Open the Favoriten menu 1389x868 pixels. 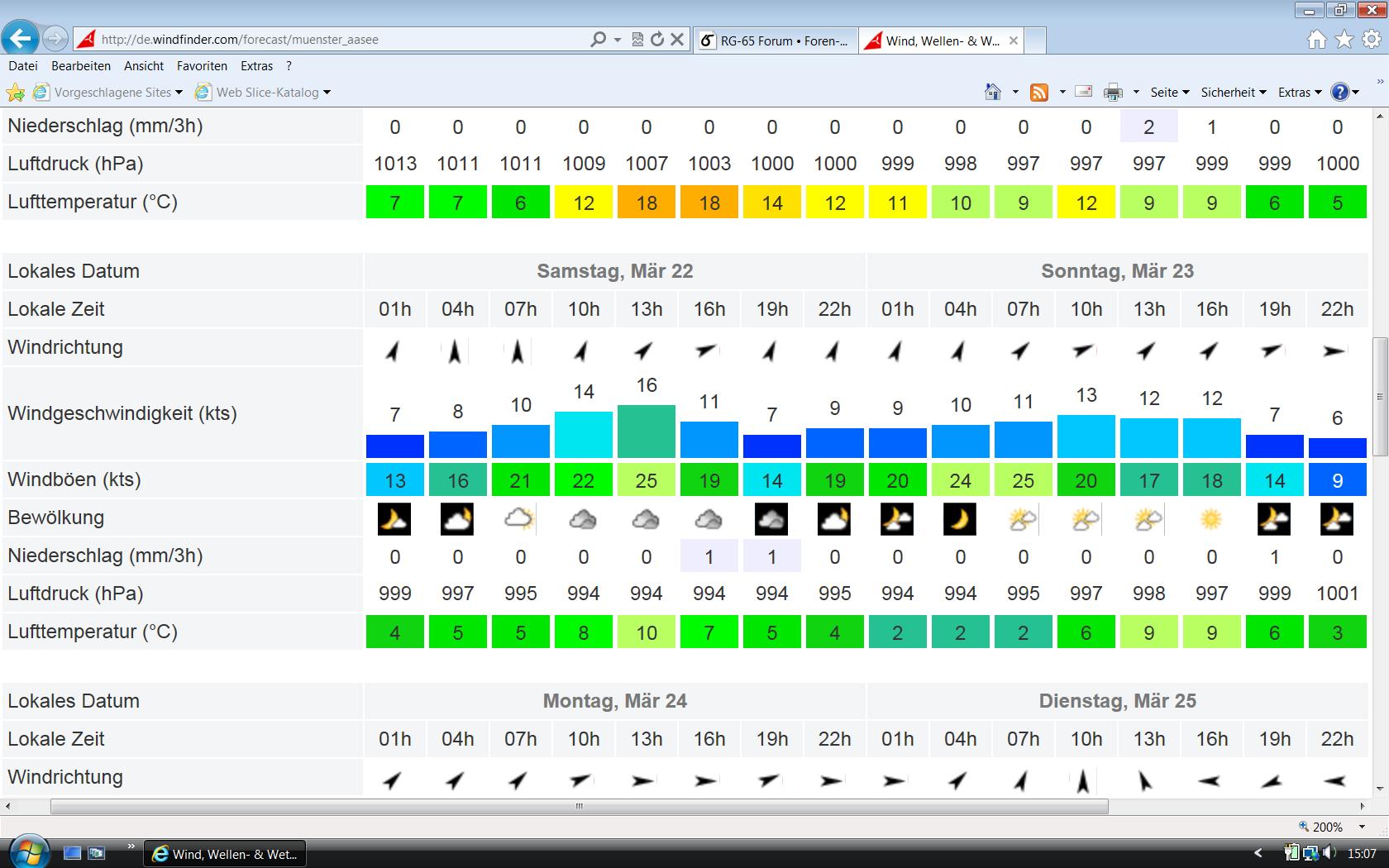202,66
